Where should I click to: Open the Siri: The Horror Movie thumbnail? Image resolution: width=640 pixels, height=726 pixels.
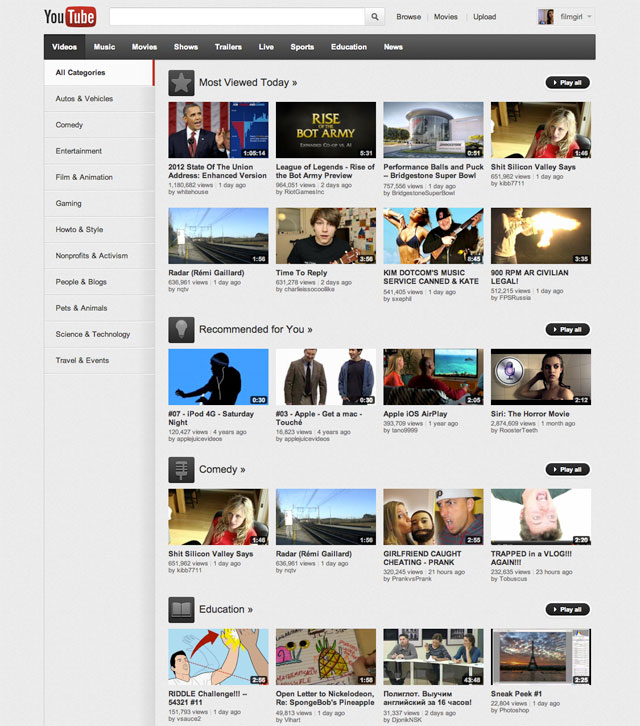pos(540,377)
